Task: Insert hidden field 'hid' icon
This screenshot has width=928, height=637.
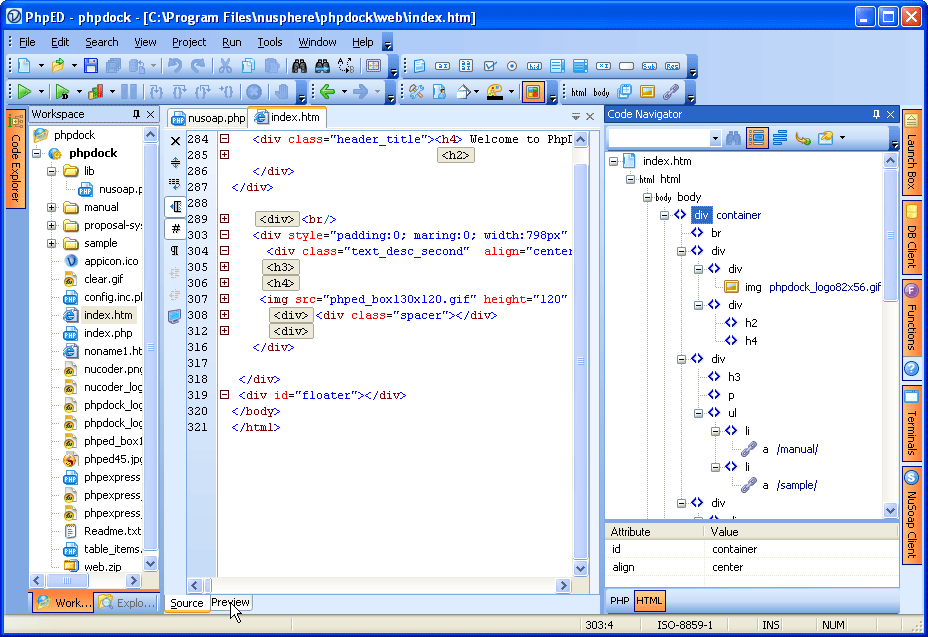Action: pos(534,66)
